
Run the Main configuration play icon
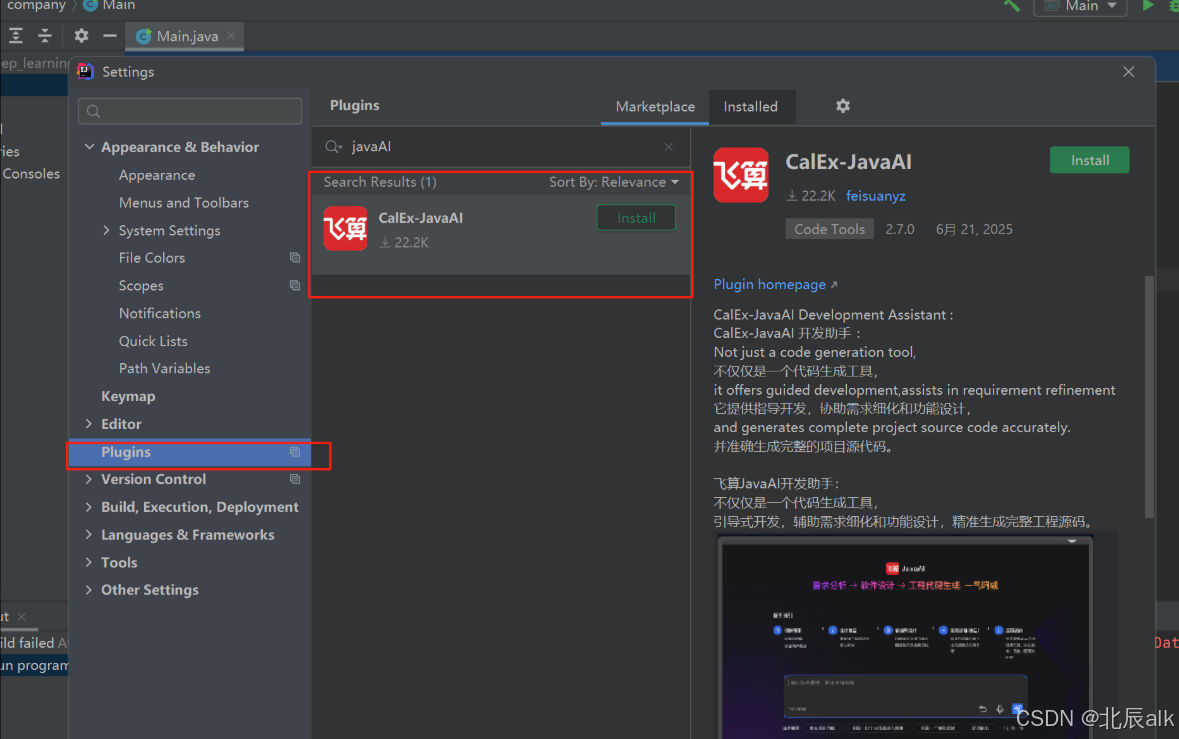[x=1147, y=6]
